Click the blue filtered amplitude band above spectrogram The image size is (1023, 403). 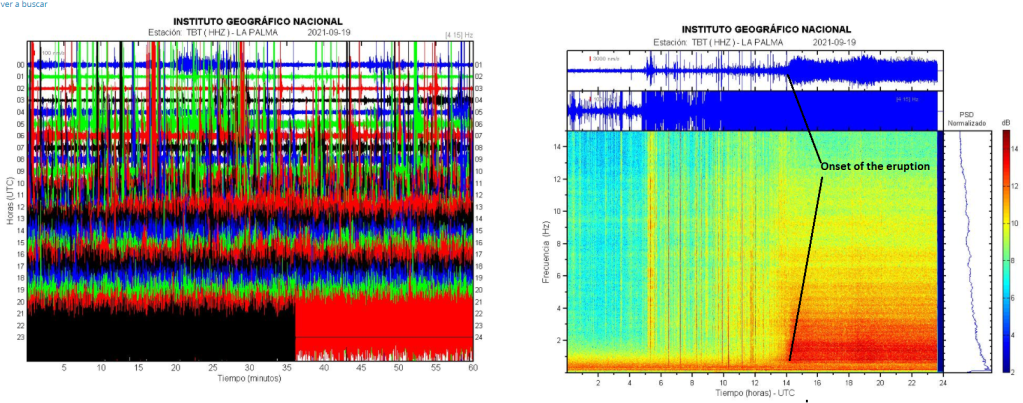tap(790, 112)
